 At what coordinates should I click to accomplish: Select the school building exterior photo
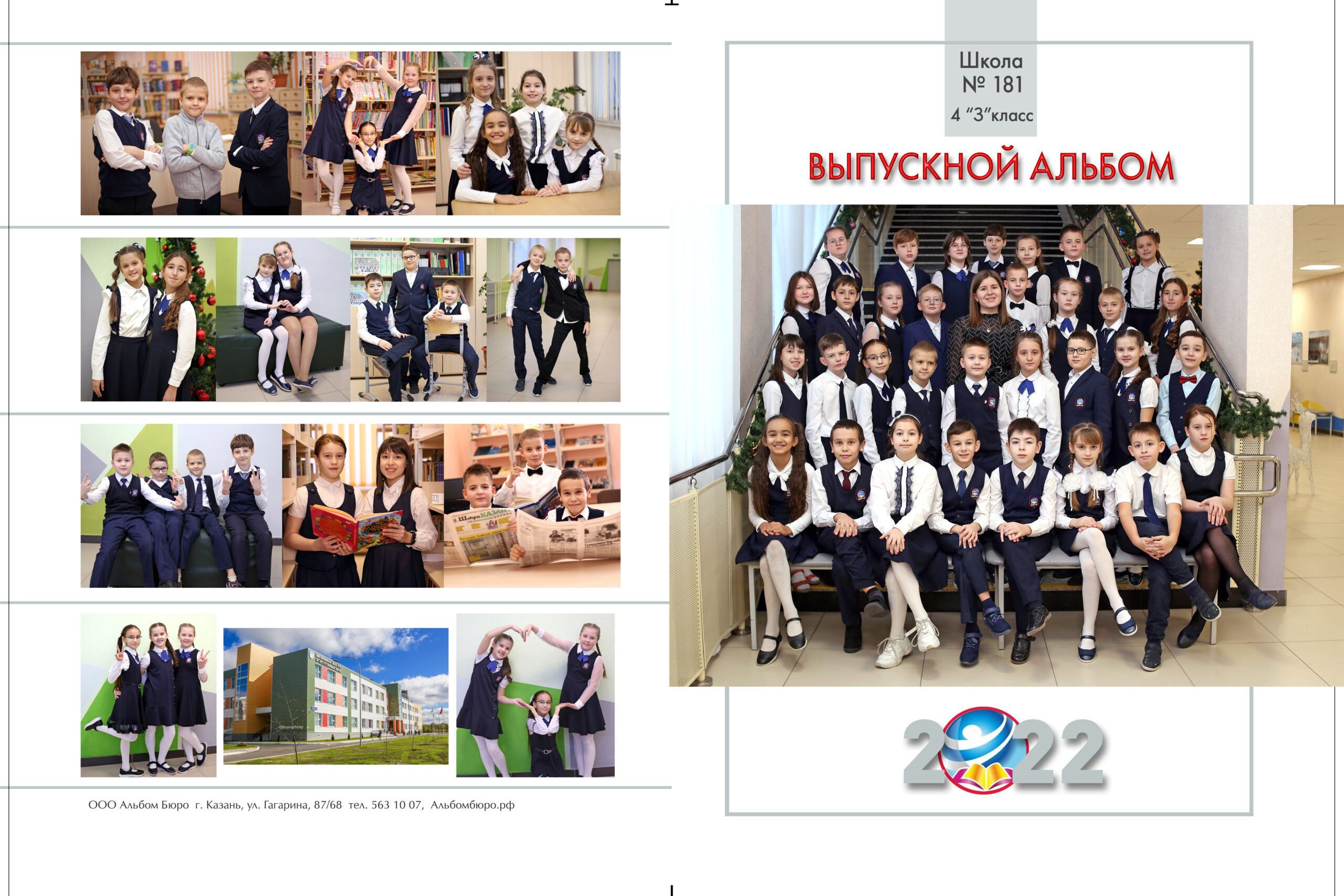click(335, 695)
